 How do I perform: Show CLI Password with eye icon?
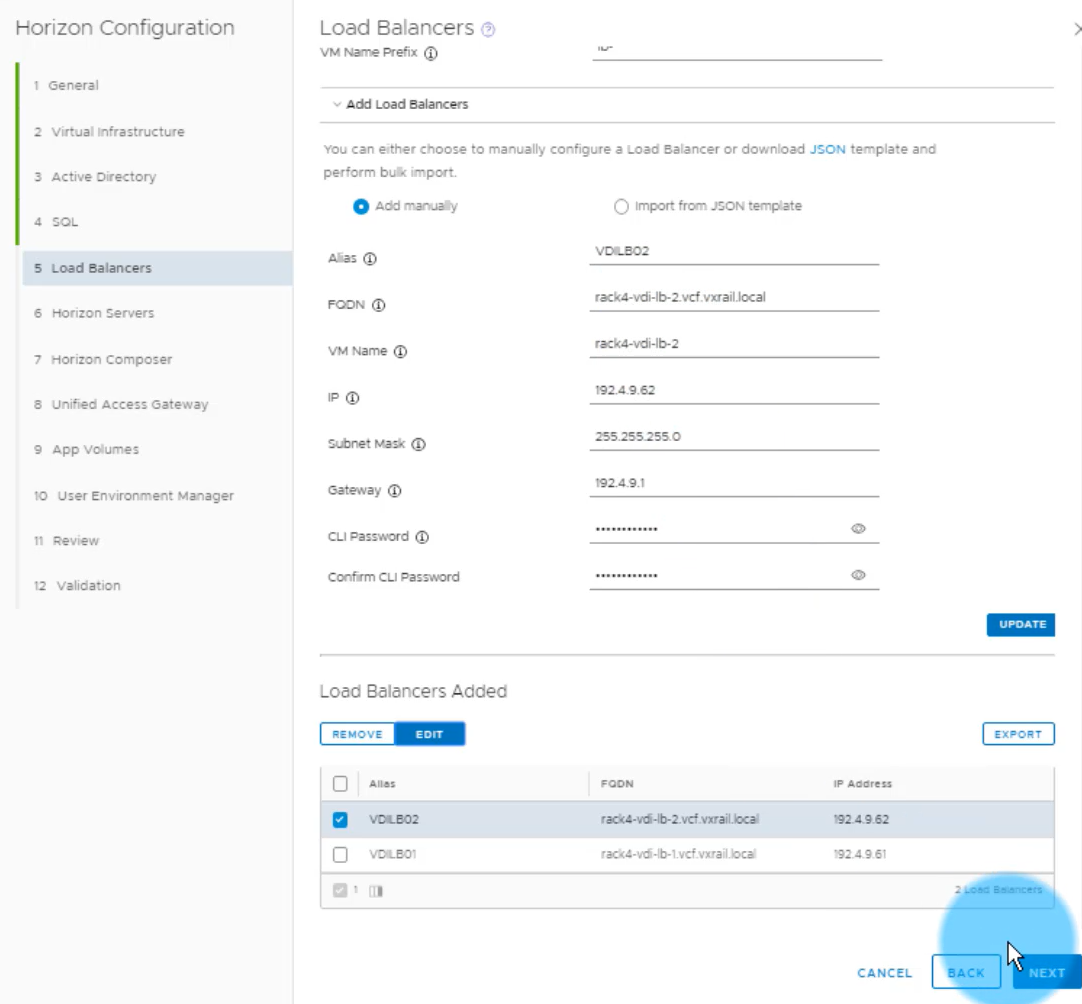[858, 529]
